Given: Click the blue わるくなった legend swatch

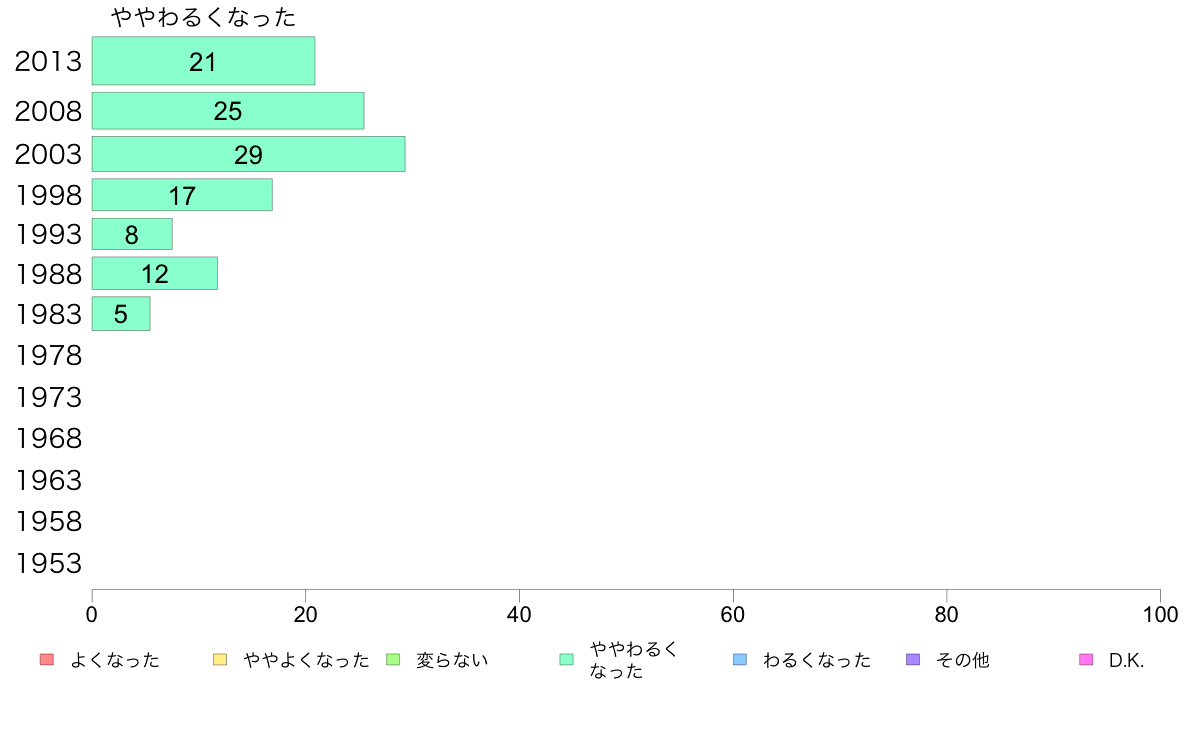Looking at the screenshot, I should click(x=739, y=659).
